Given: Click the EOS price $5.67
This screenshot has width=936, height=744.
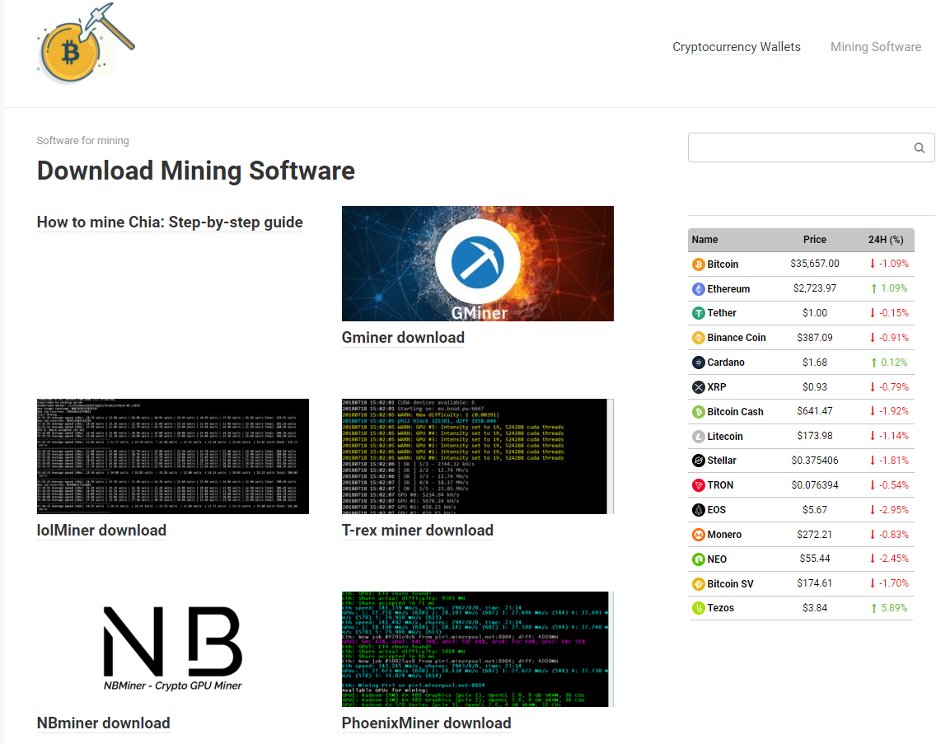Looking at the screenshot, I should (814, 510).
